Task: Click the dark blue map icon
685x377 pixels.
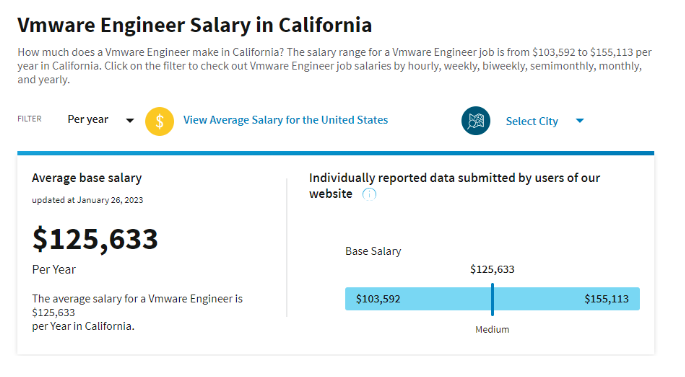Action: point(476,121)
